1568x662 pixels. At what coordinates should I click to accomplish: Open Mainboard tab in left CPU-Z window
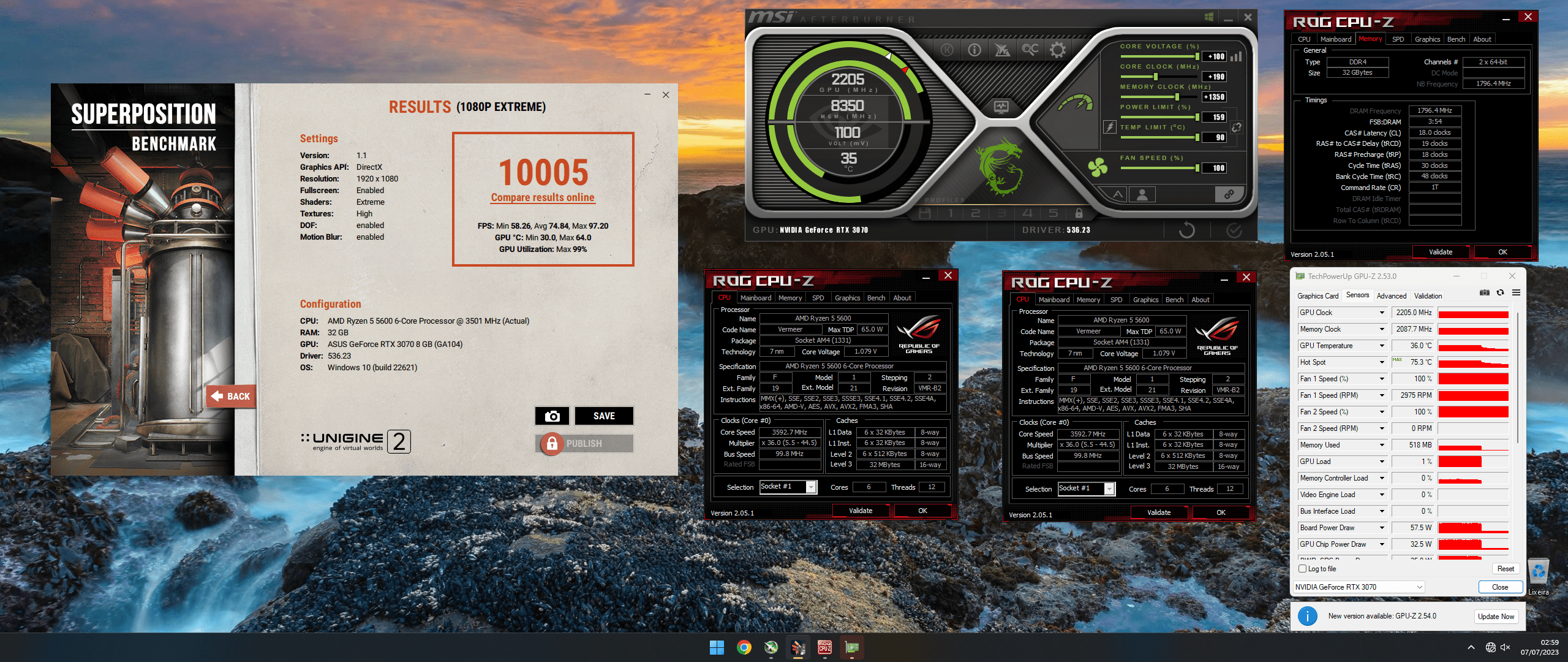[x=755, y=298]
